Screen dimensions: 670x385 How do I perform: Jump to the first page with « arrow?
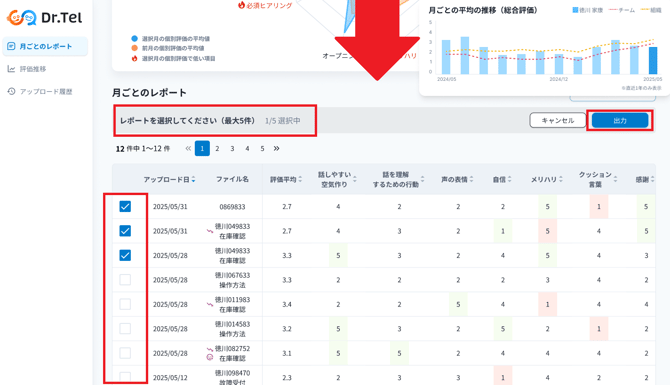(x=188, y=148)
